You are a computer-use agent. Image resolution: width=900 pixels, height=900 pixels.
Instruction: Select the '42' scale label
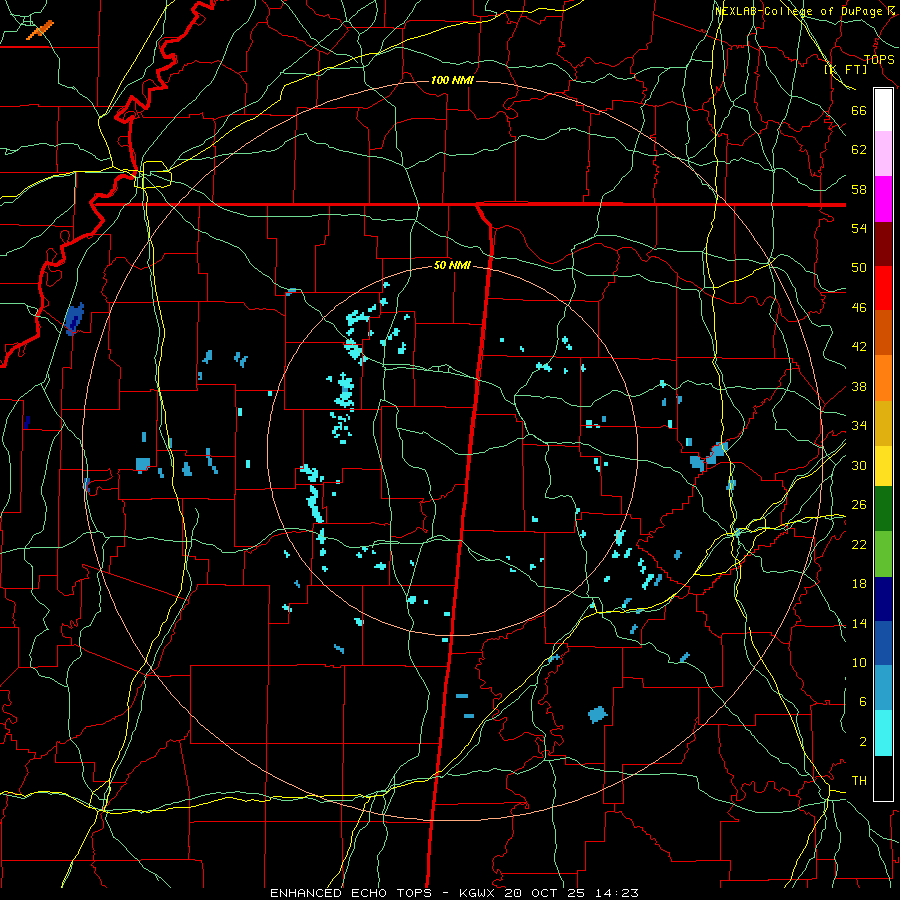(x=859, y=347)
